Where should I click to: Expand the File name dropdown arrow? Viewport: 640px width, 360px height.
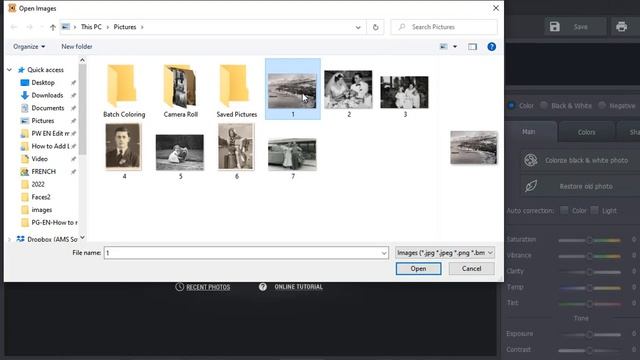point(384,253)
